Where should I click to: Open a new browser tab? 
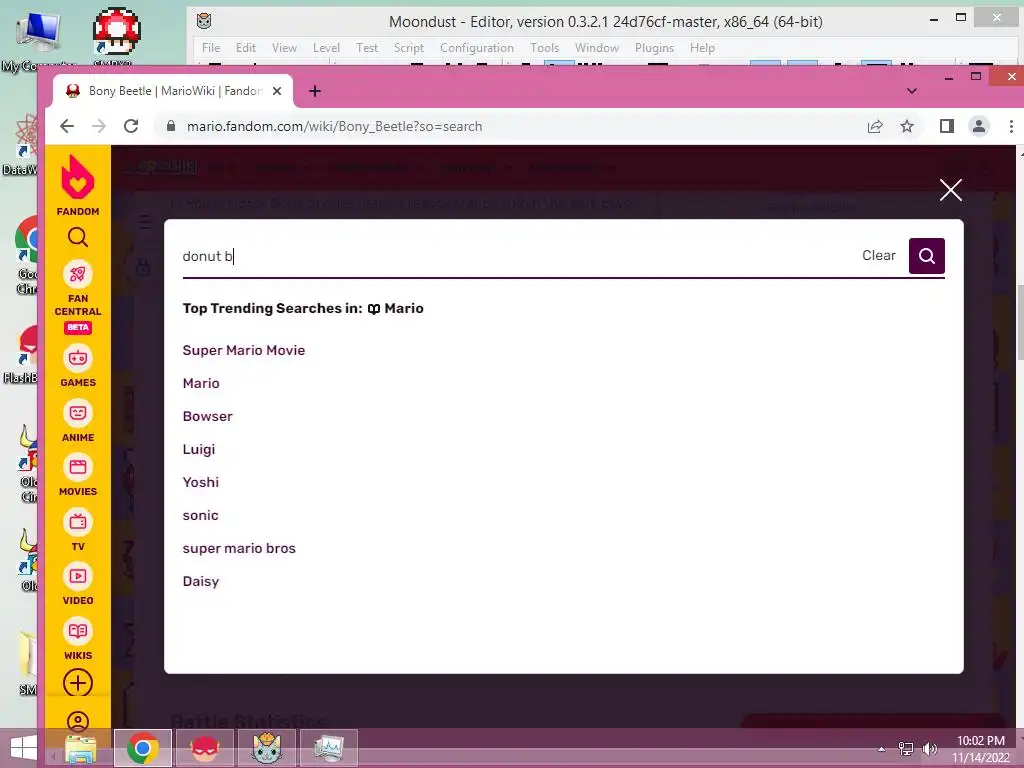point(315,91)
